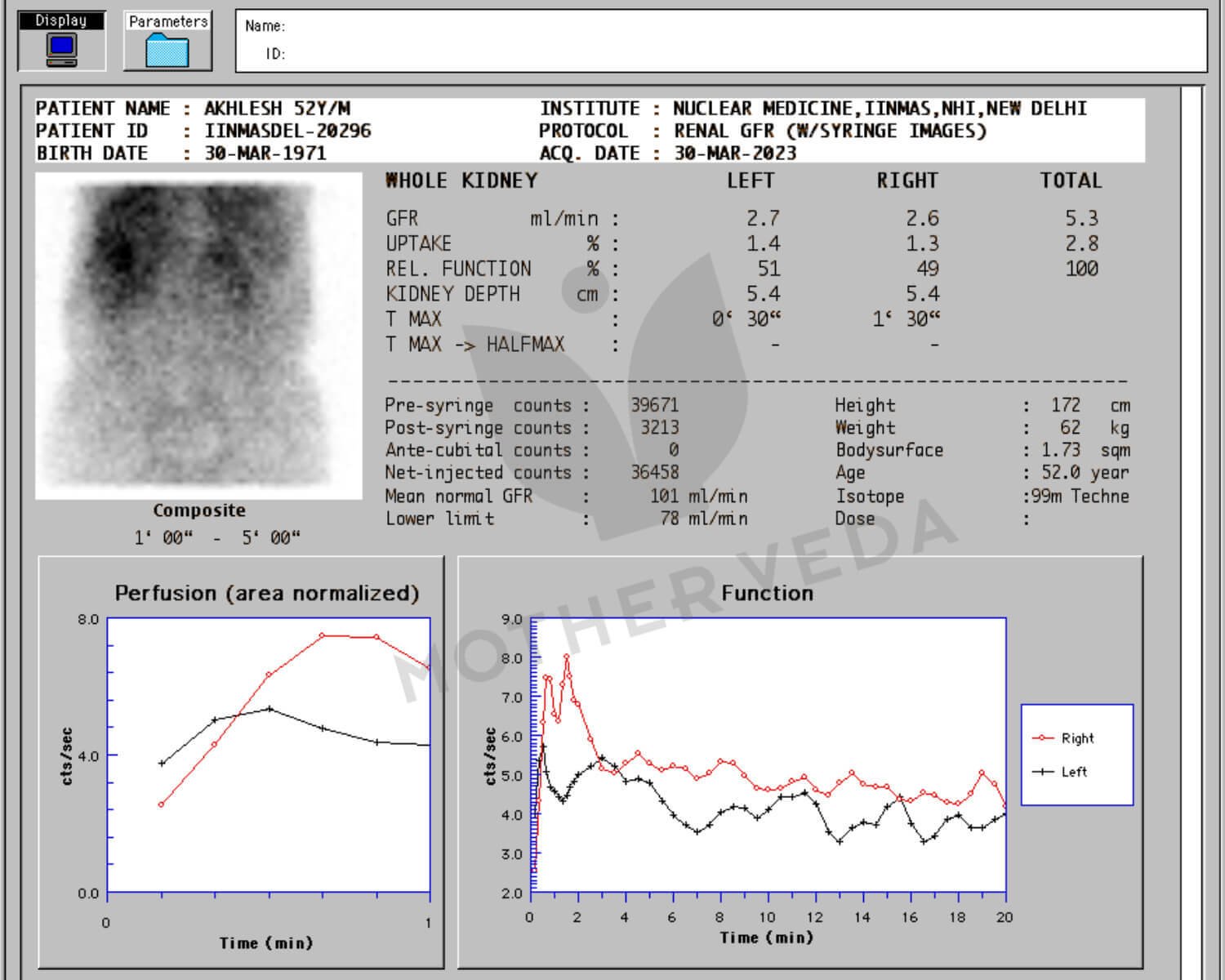Viewport: 1225px width, 980px height.
Task: Click the red peak in Function plot
Action: point(566,657)
